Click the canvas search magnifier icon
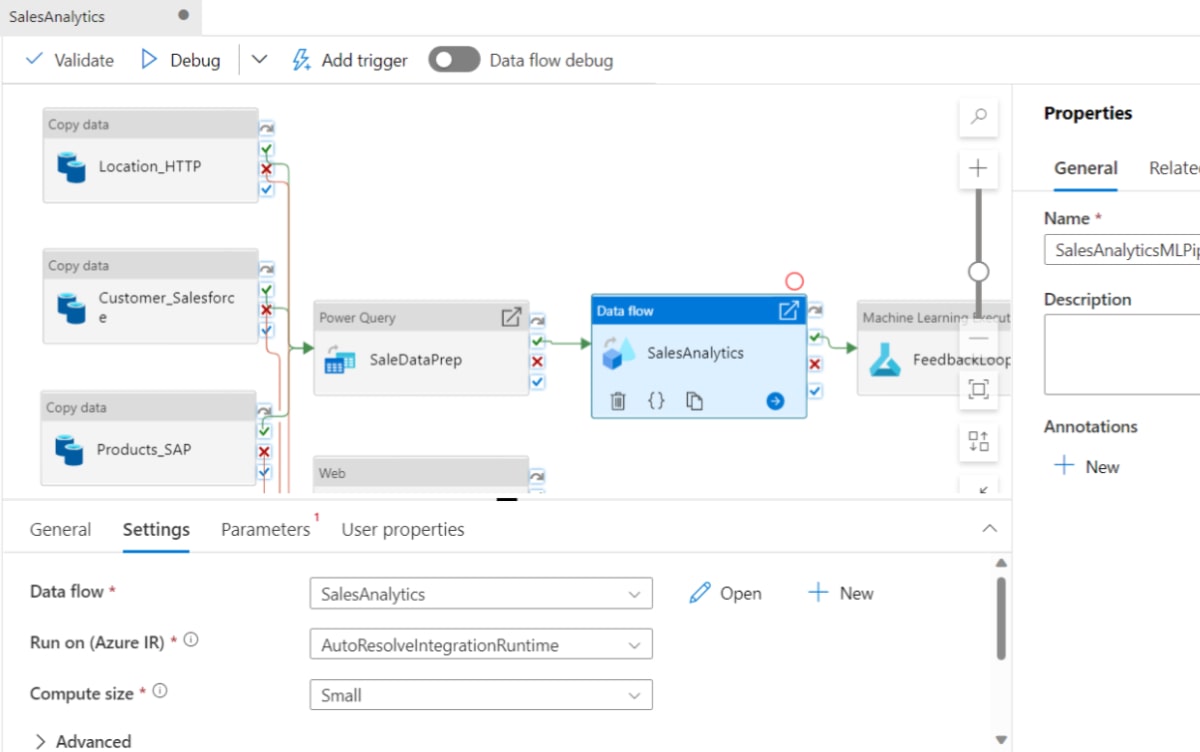This screenshot has width=1200, height=752. pos(978,117)
